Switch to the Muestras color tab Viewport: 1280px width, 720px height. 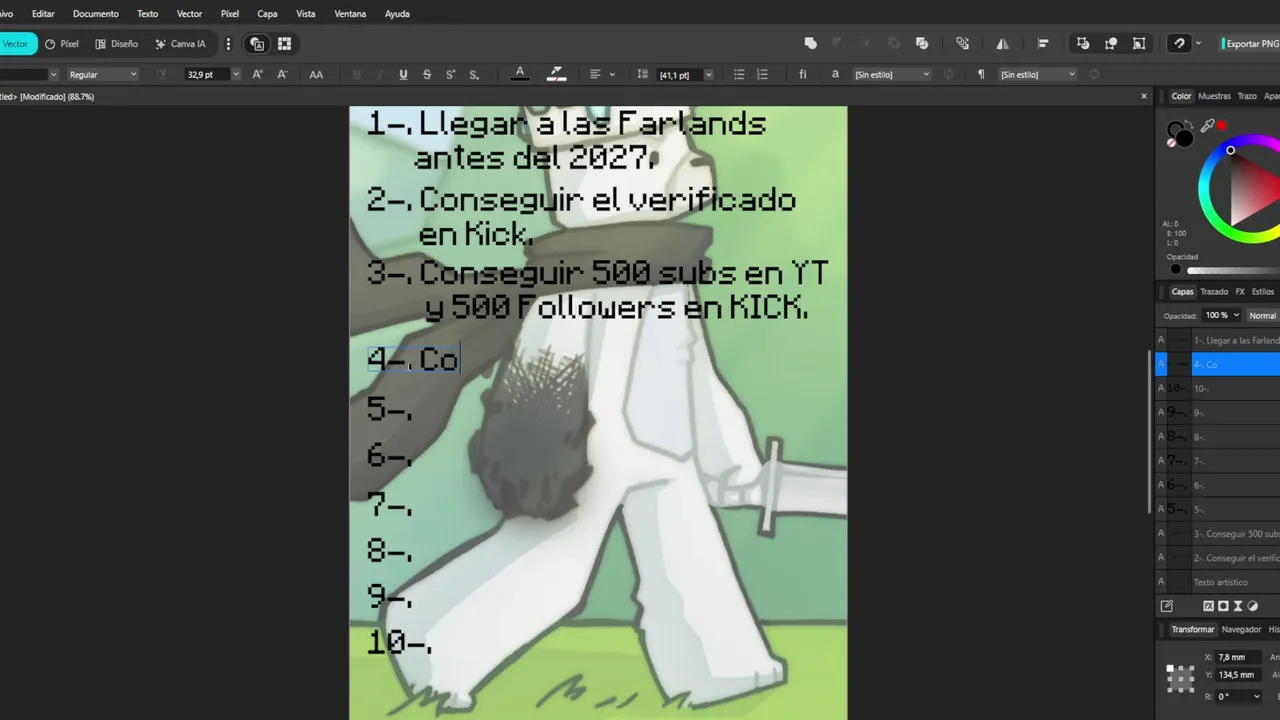pos(1214,96)
